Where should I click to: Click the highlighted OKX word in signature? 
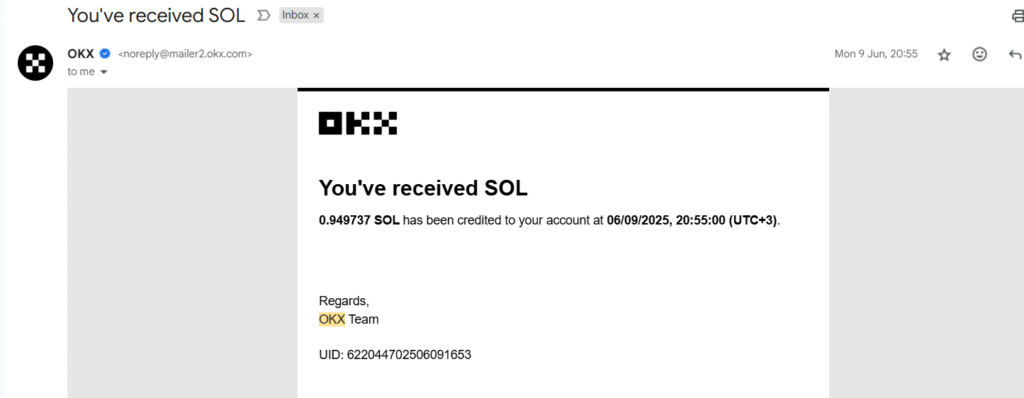tap(332, 320)
